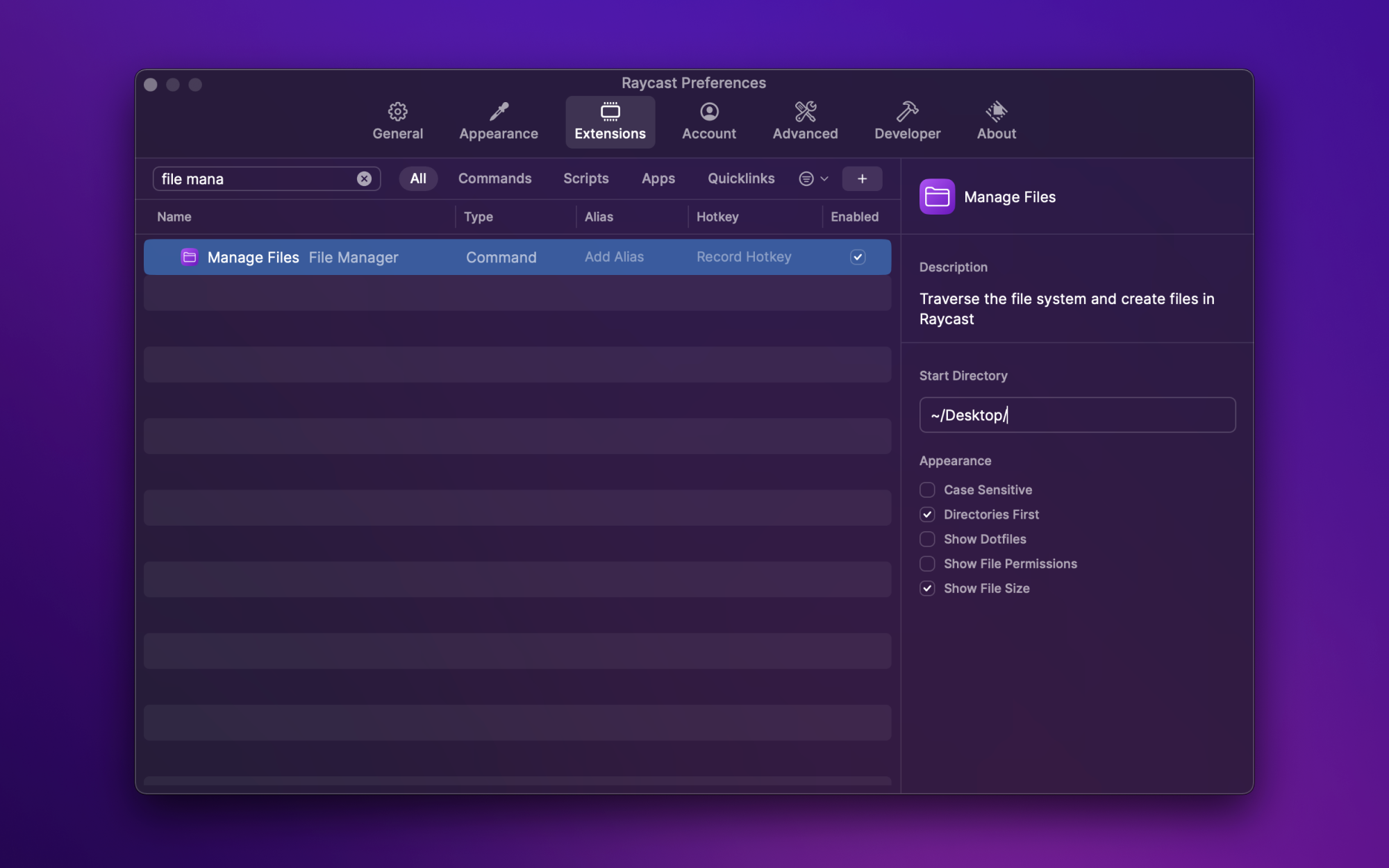Viewport: 1389px width, 868px height.
Task: Sort the list by Name column header
Action: click(x=174, y=217)
